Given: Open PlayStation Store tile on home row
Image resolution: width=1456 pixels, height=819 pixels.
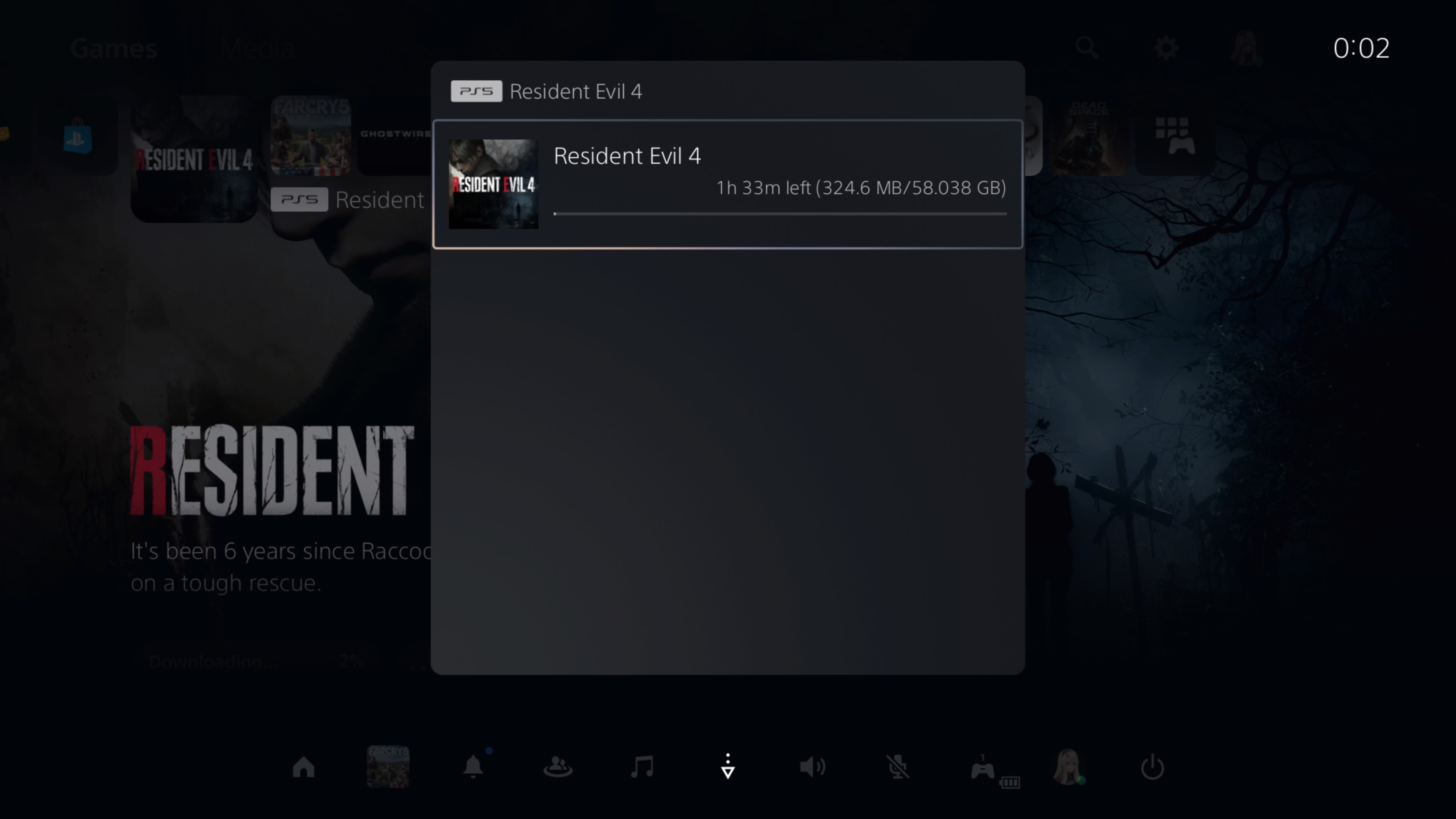Looking at the screenshot, I should (x=78, y=136).
